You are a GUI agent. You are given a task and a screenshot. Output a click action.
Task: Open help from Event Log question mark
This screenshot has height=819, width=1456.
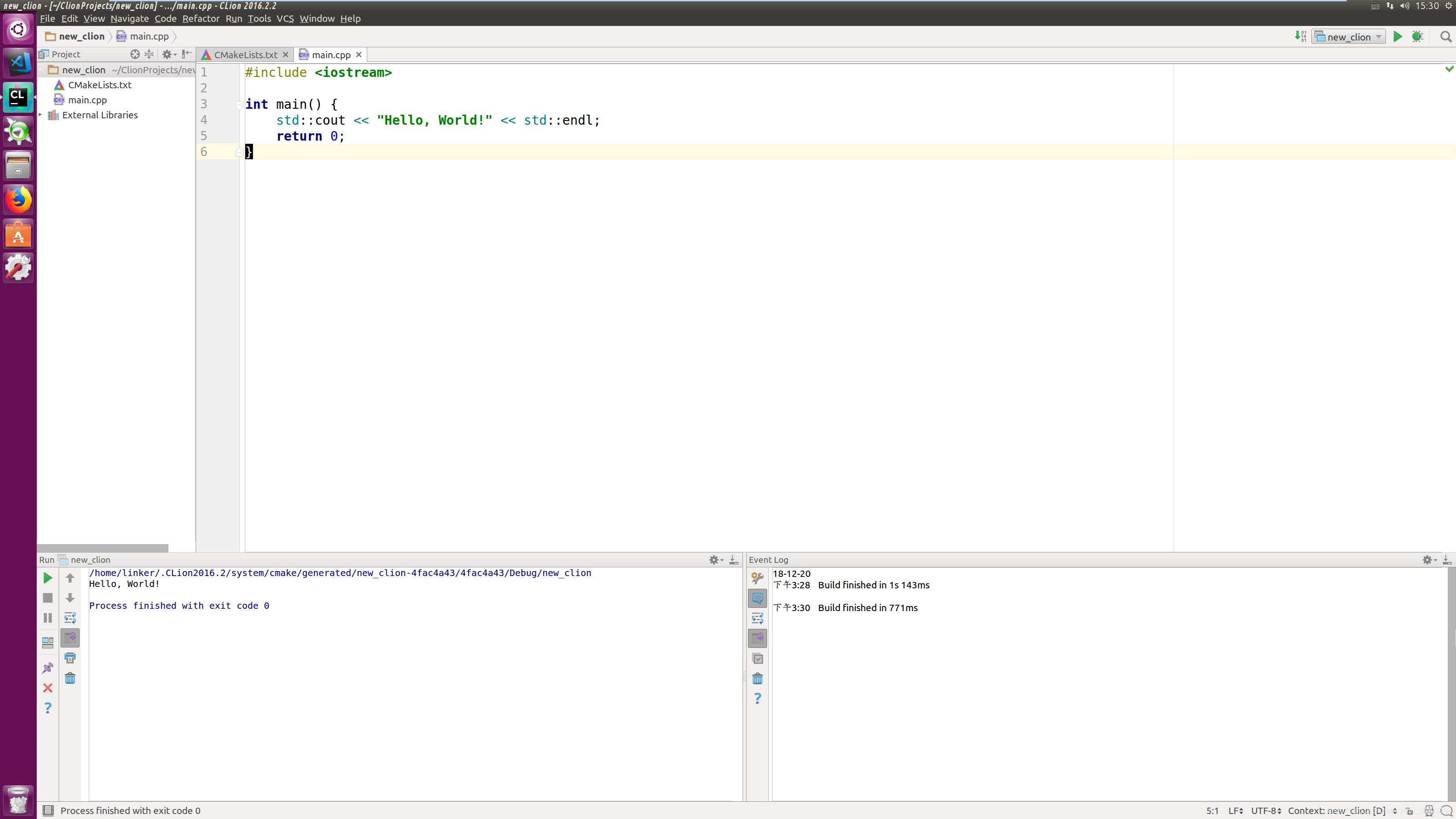point(758,698)
